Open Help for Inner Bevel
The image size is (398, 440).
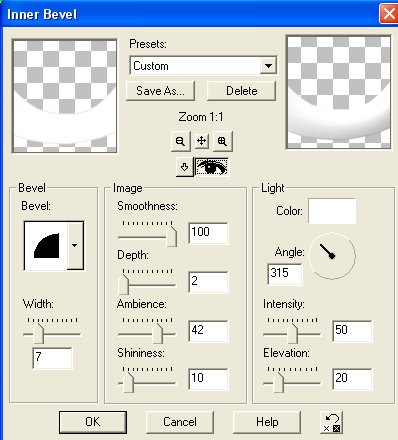pos(267,422)
